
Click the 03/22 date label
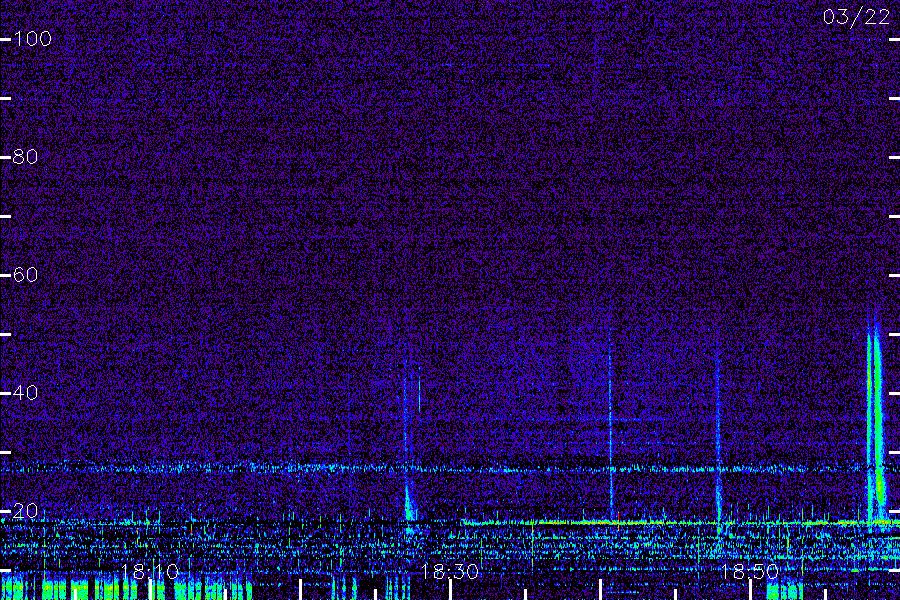(x=856, y=17)
